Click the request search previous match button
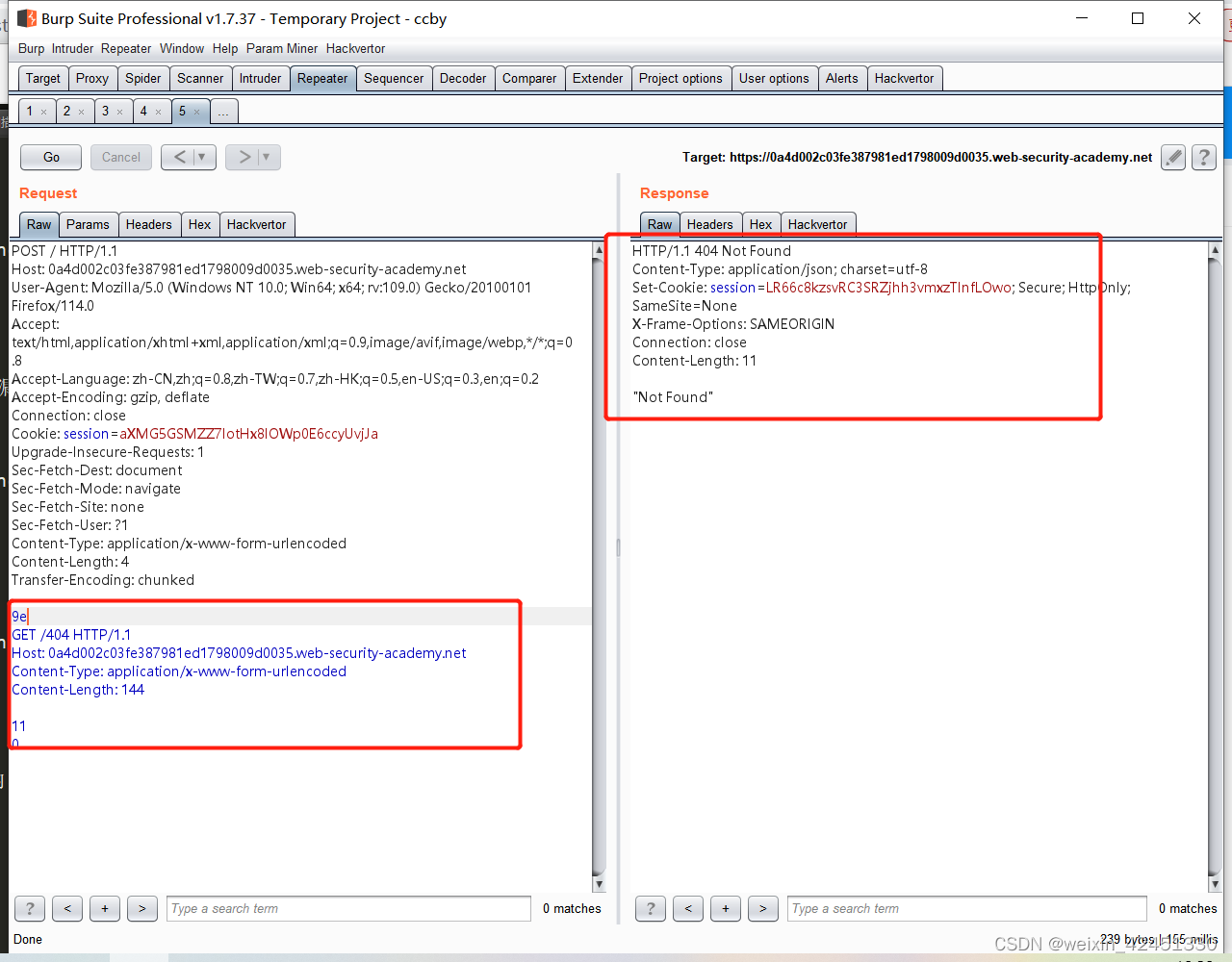 pos(67,908)
